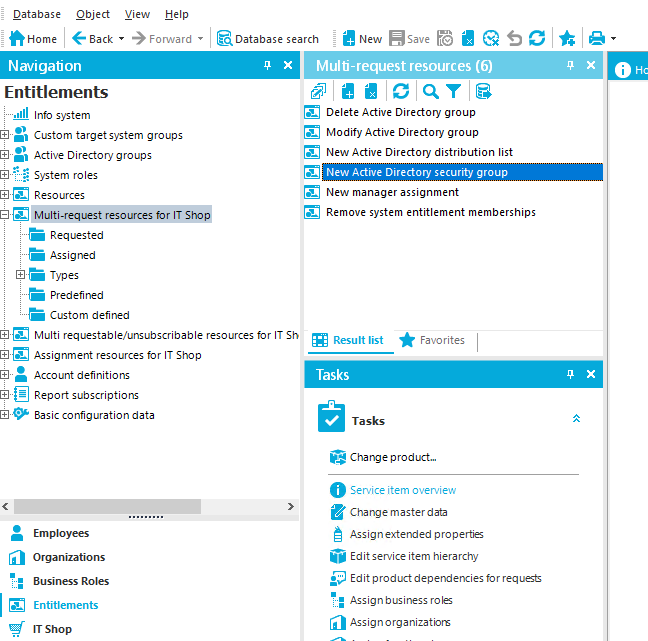Open Database search from the toolbar

[x=268, y=39]
